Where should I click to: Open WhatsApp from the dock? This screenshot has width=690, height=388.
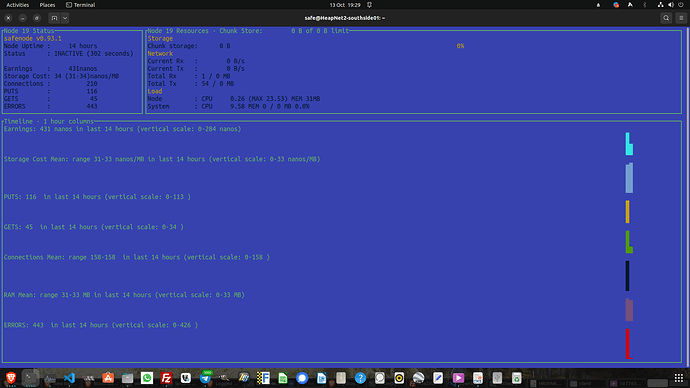point(147,378)
